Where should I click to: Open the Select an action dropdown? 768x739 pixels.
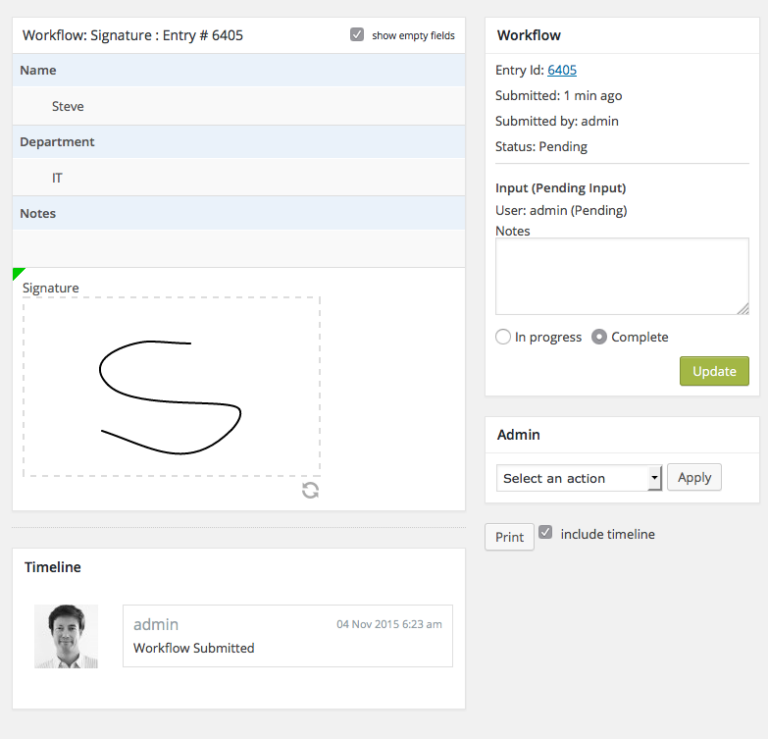[x=579, y=478]
